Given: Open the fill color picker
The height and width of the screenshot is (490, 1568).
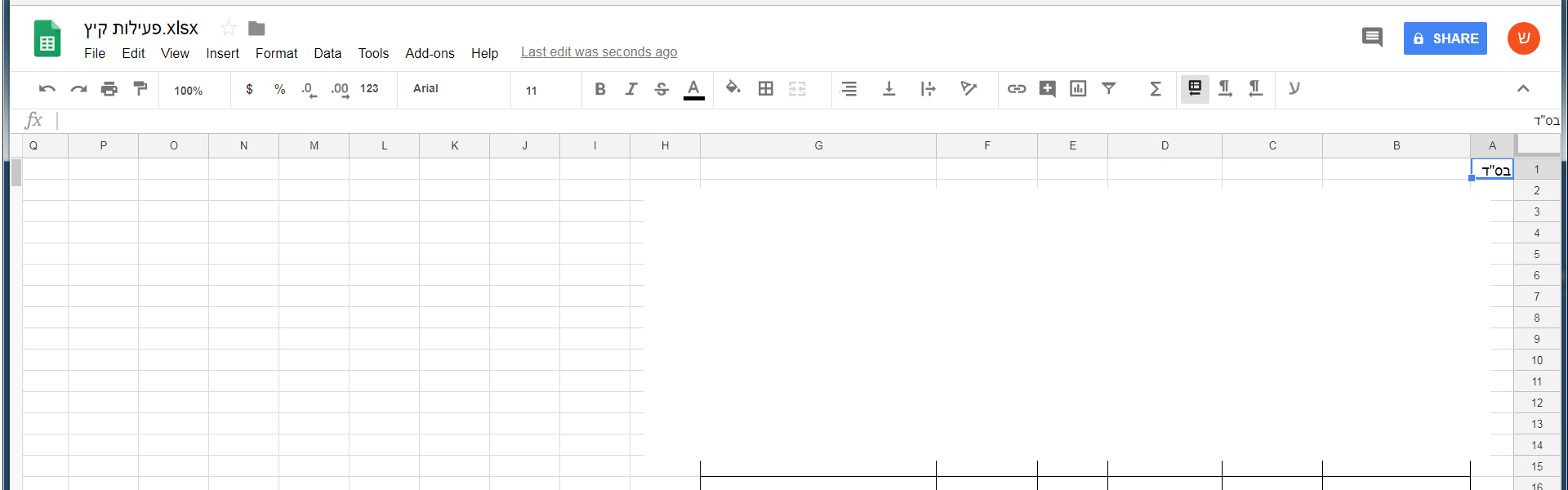Looking at the screenshot, I should click(733, 87).
